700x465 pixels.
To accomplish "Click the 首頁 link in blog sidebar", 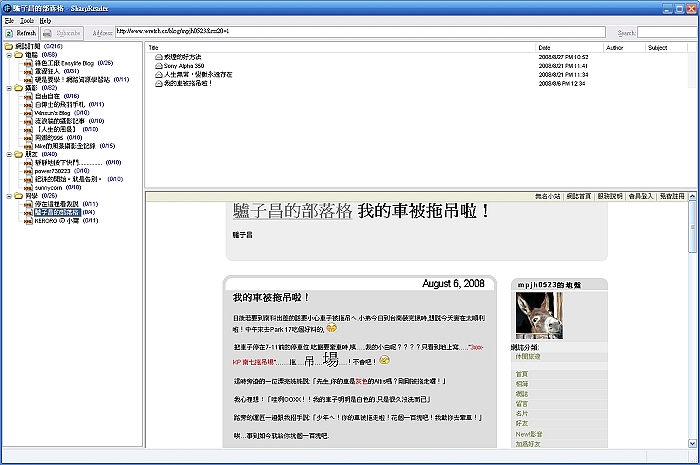I will coord(521,374).
